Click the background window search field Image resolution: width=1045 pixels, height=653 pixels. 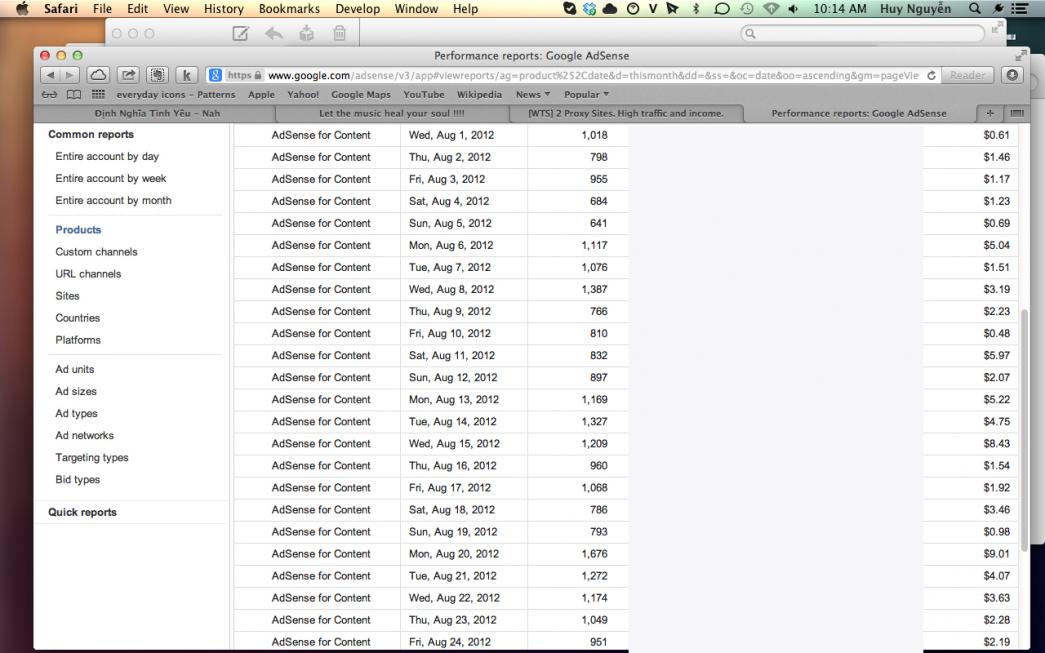pos(862,33)
